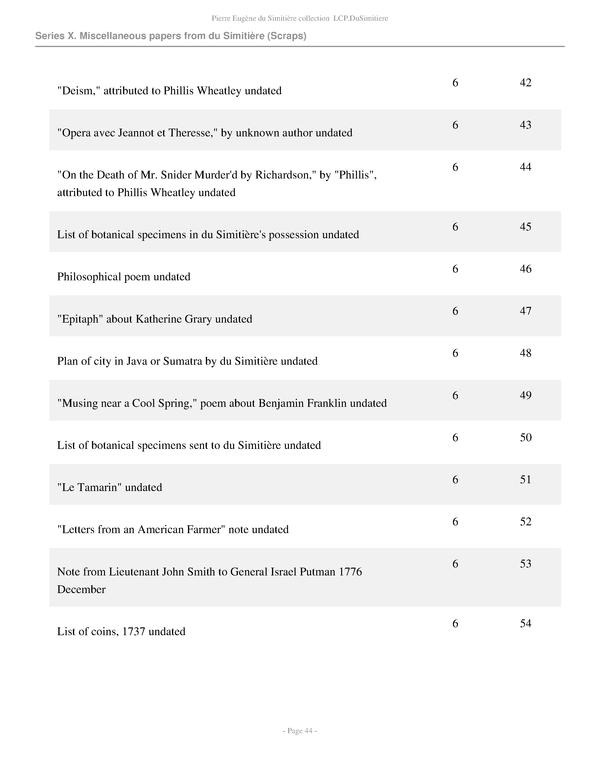The width and height of the screenshot is (600, 776).
Task: Click folder number 42
Action: click(525, 82)
